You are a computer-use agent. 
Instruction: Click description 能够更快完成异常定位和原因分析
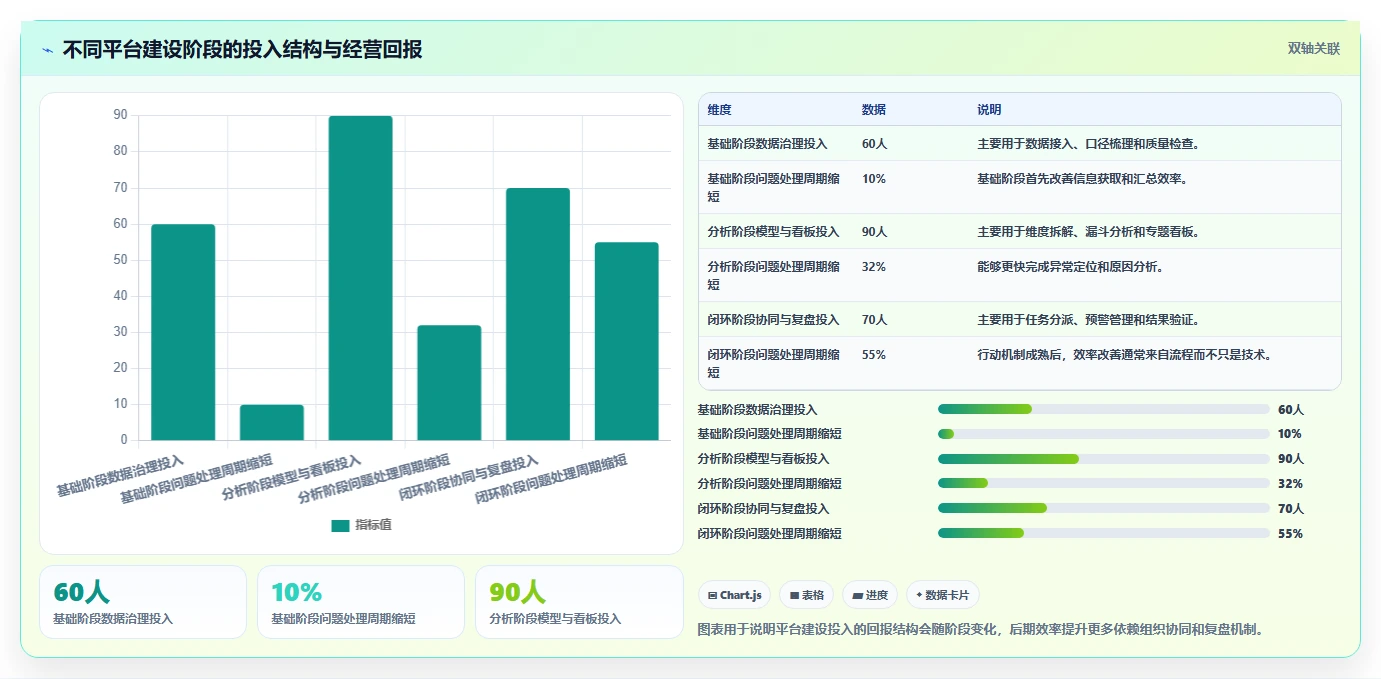(1070, 267)
